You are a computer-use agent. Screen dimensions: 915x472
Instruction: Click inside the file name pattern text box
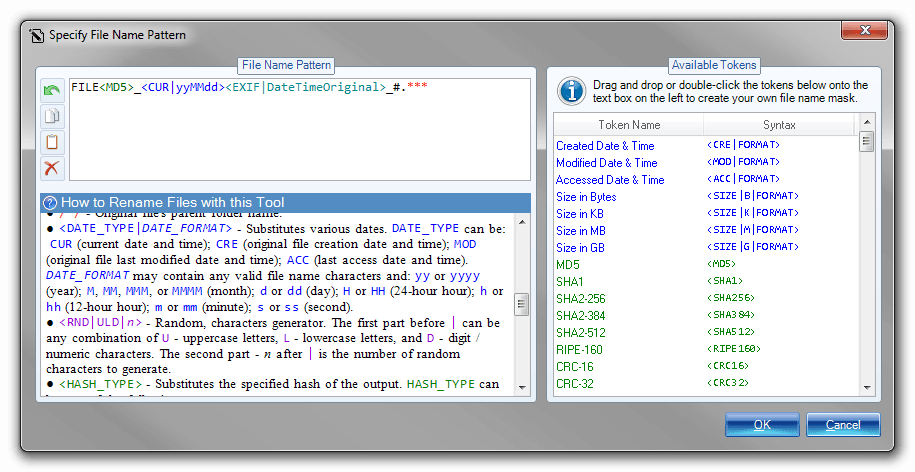click(x=290, y=130)
